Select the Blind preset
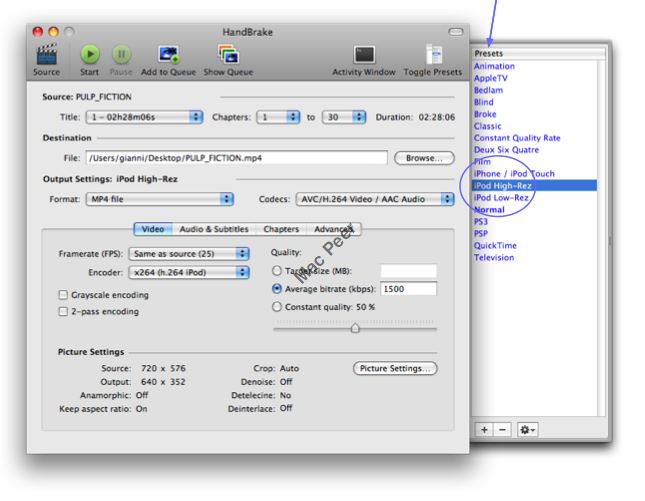Viewport: 645px width, 501px height. (x=483, y=102)
